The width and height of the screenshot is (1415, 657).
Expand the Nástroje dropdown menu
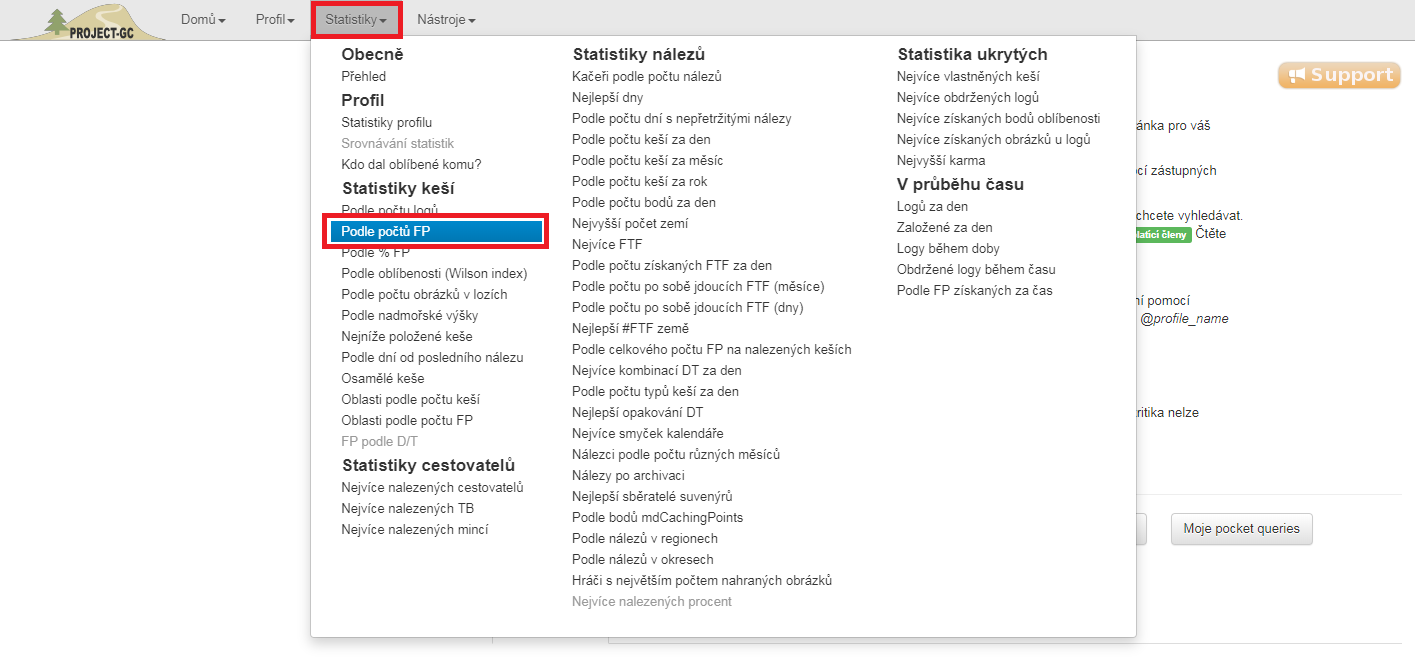pyautogui.click(x=446, y=20)
